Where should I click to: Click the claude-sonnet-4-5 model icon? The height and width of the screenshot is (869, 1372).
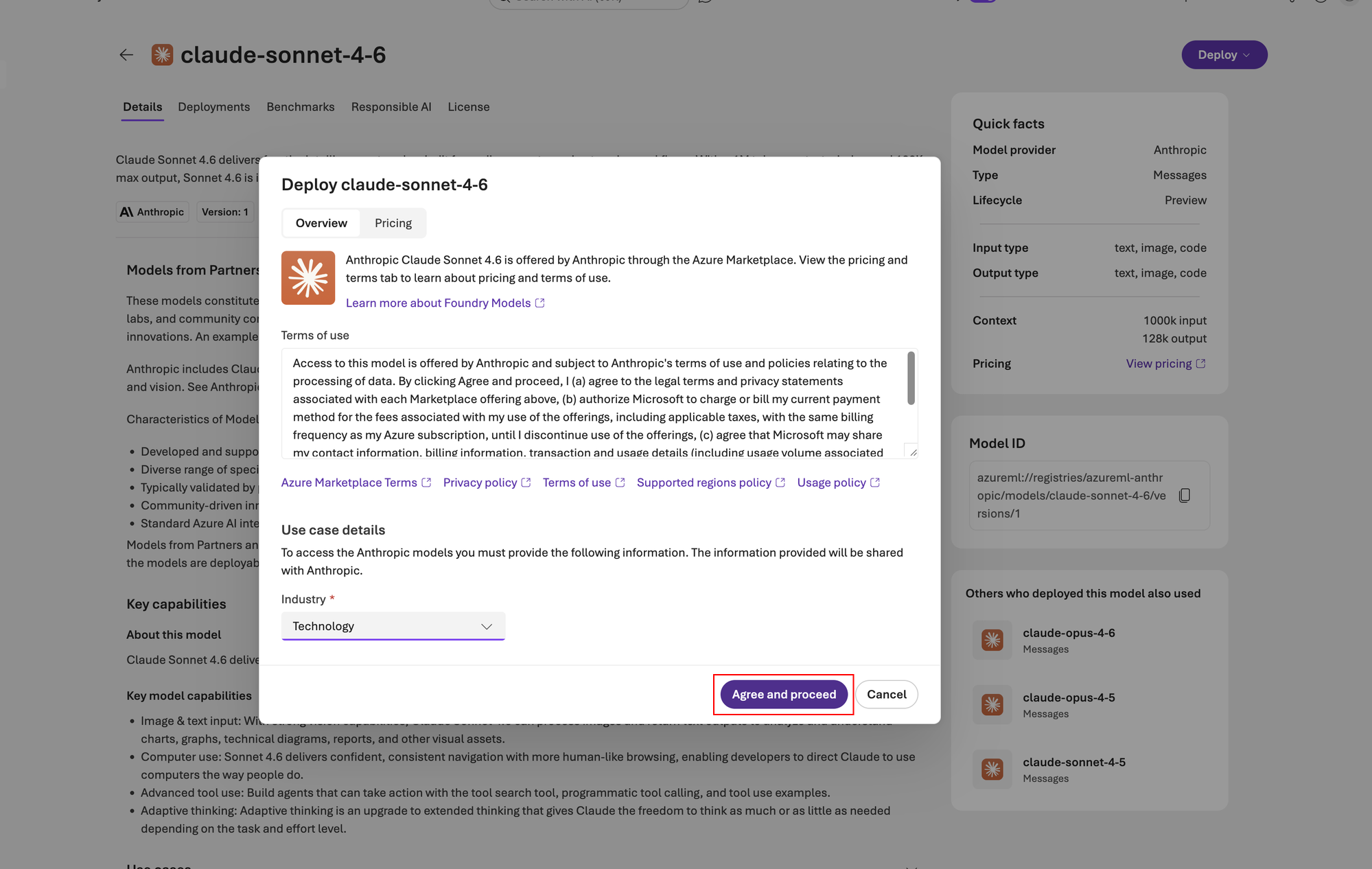[x=991, y=769]
